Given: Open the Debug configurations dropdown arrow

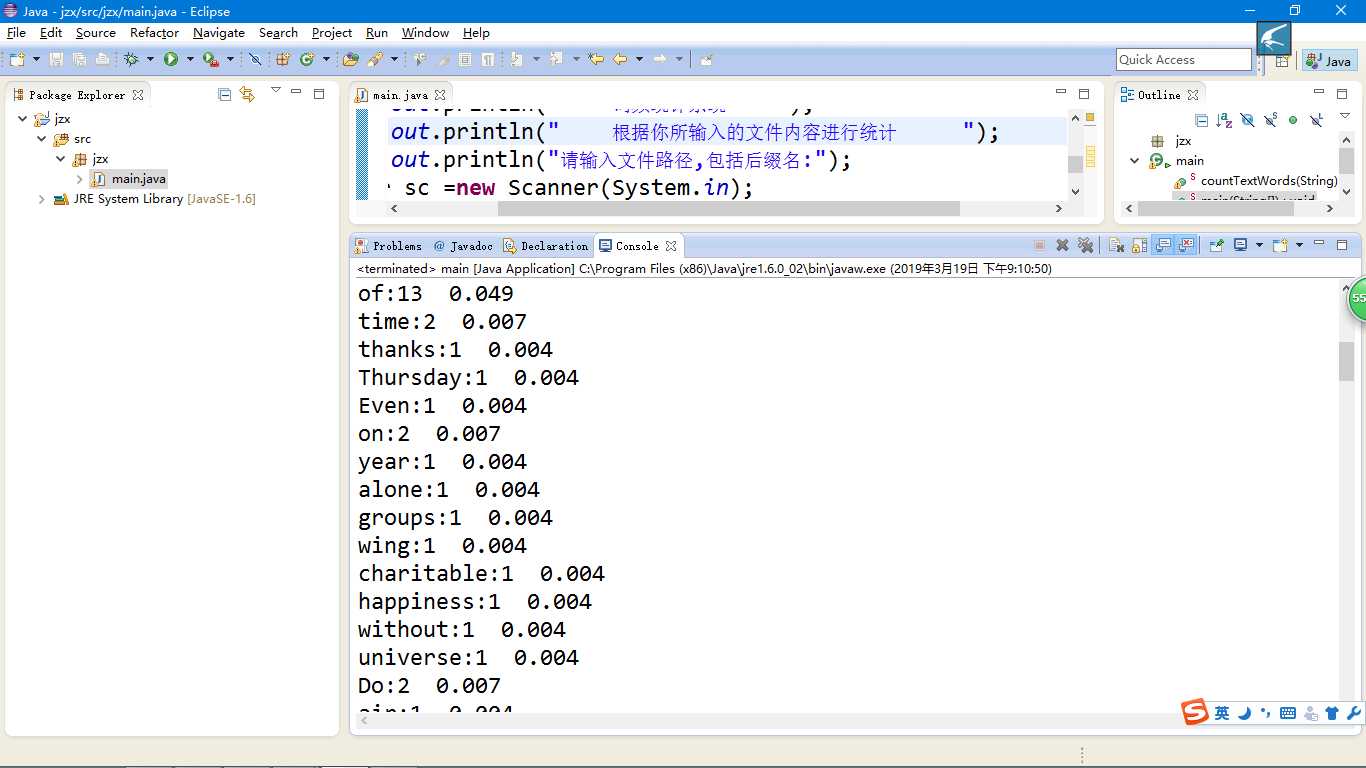Looking at the screenshot, I should [150, 60].
